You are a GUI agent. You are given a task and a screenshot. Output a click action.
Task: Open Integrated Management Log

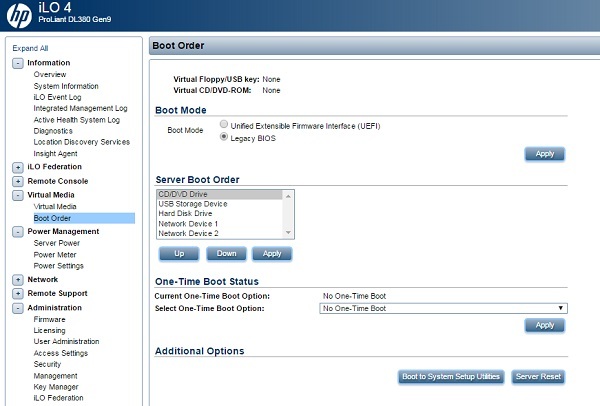click(x=80, y=108)
